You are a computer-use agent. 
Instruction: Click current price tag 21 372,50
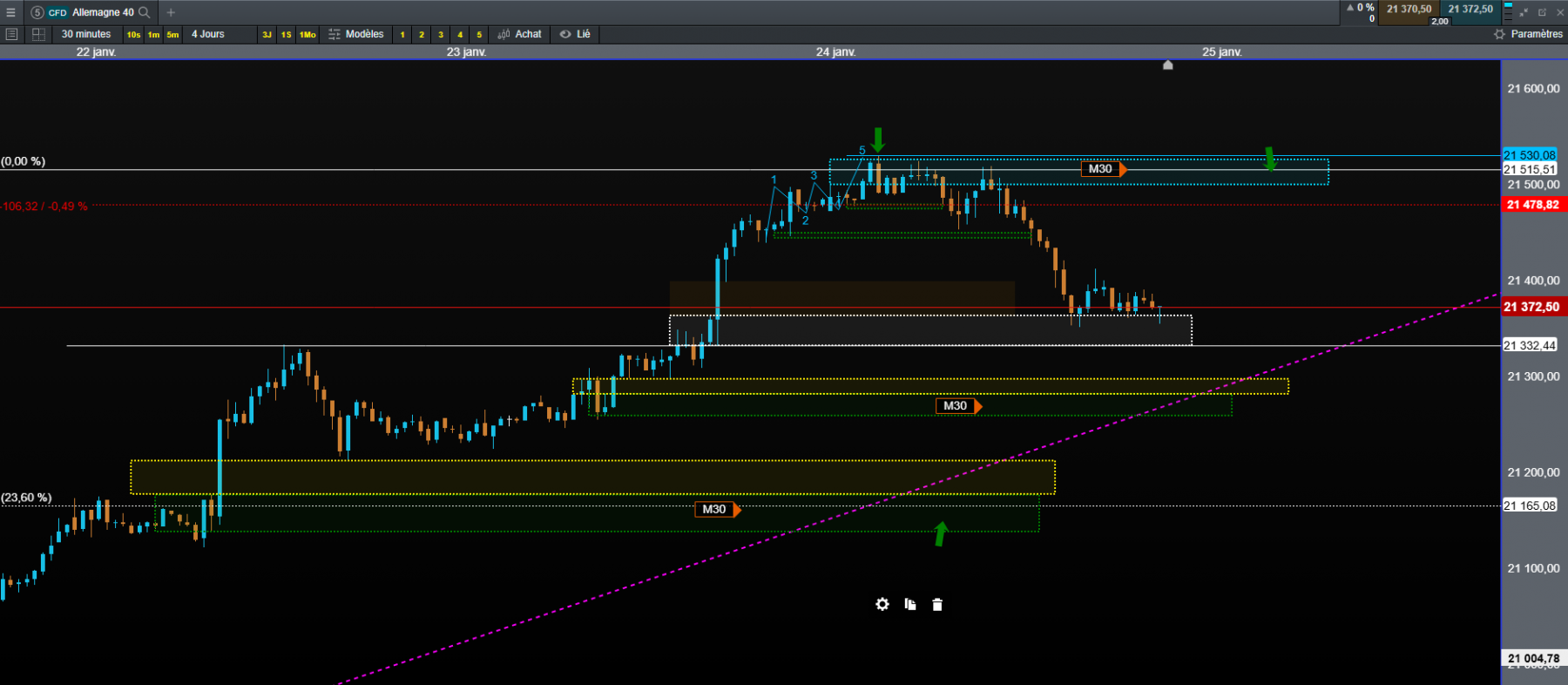[1533, 307]
